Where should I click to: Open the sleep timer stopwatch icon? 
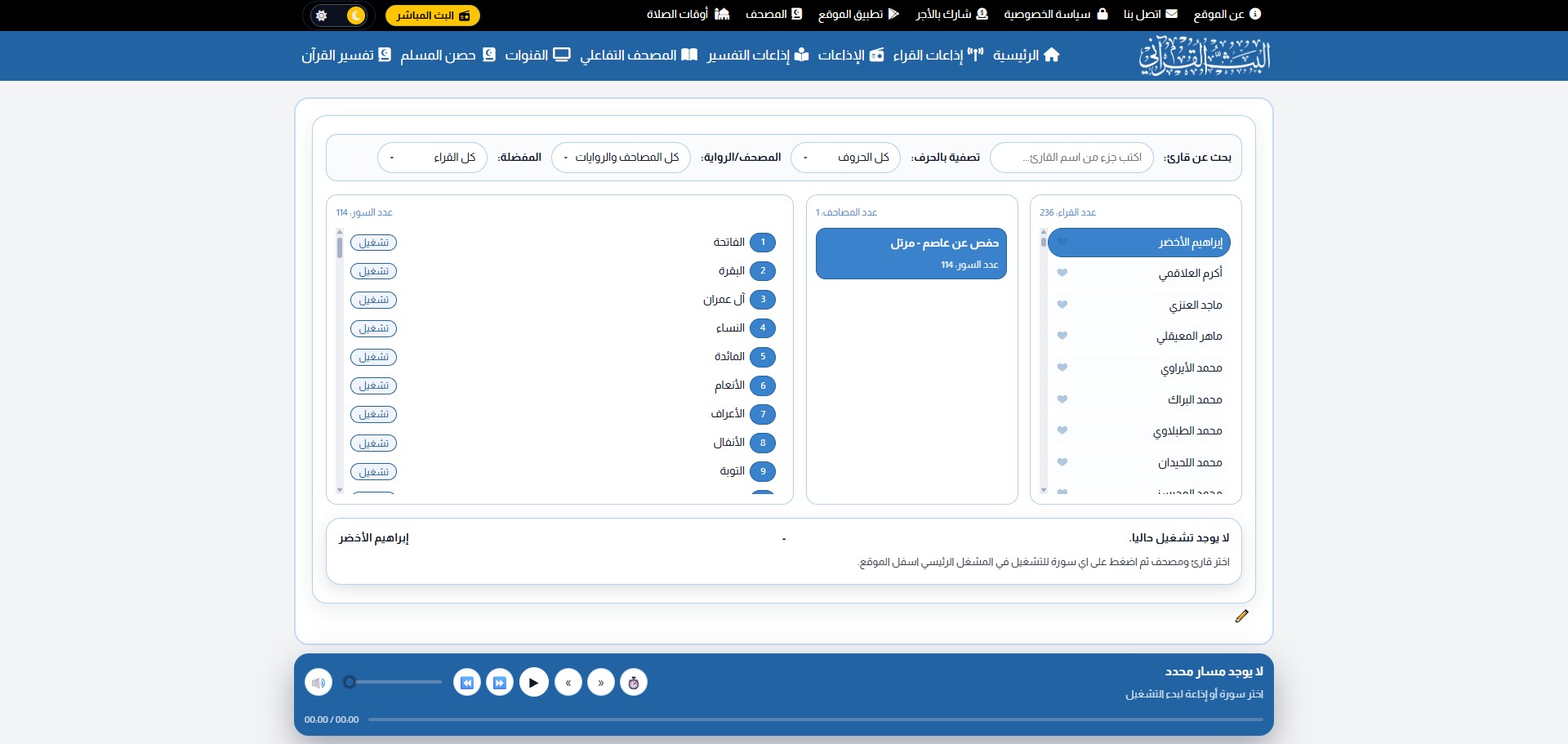[x=634, y=682]
